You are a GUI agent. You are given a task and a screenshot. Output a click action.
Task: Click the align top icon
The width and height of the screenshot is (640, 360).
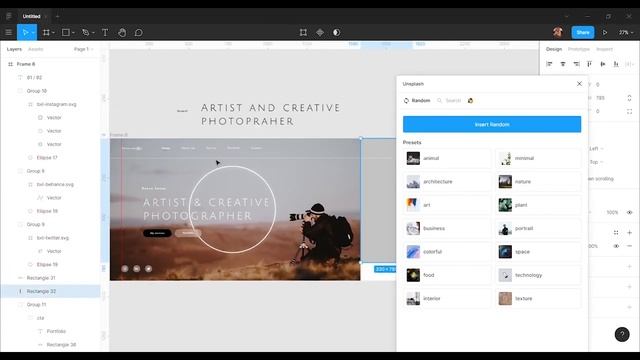click(x=589, y=64)
